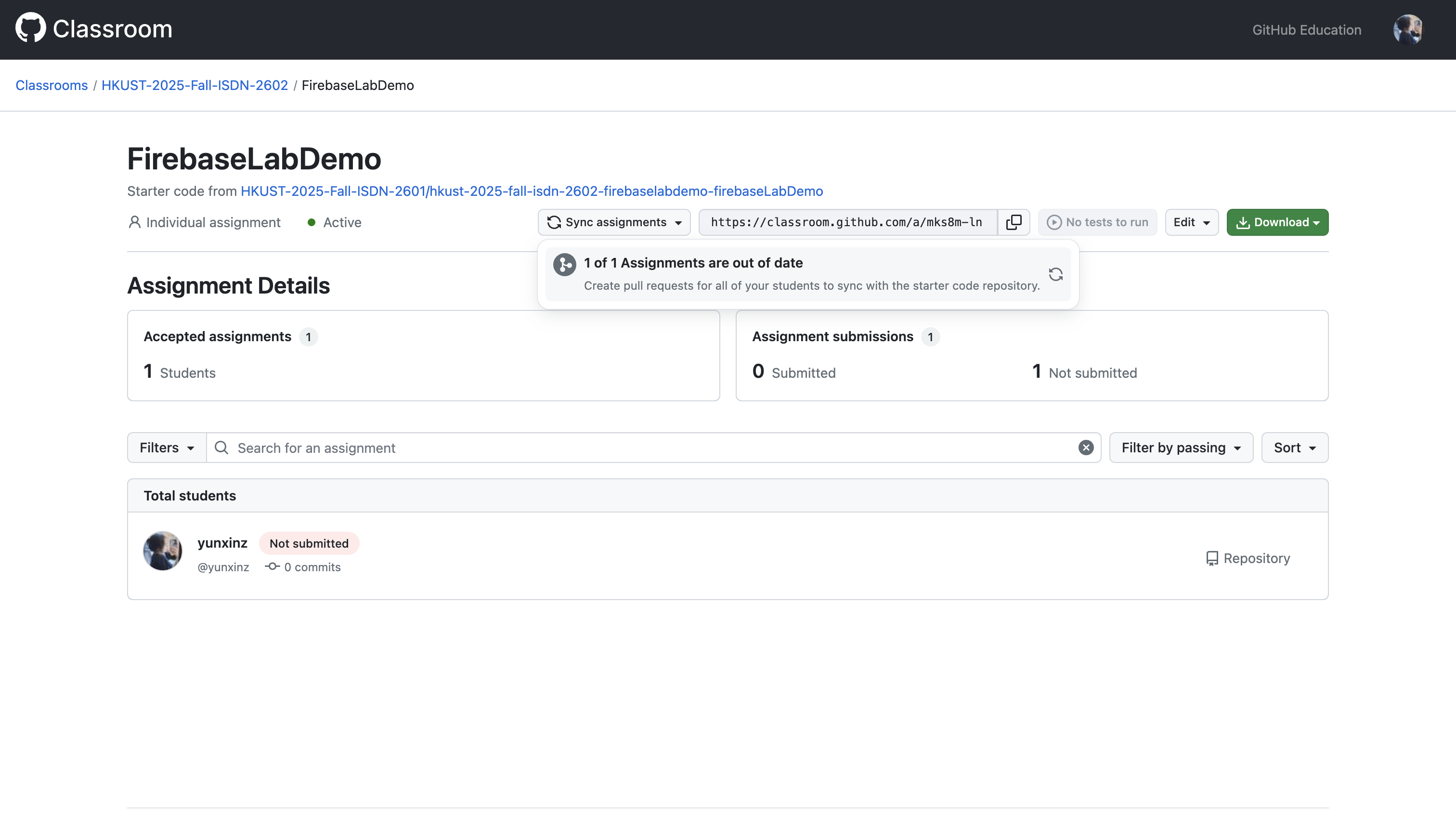Clear the assignment search field
Screen dimensions: 1456x820
point(1085,448)
